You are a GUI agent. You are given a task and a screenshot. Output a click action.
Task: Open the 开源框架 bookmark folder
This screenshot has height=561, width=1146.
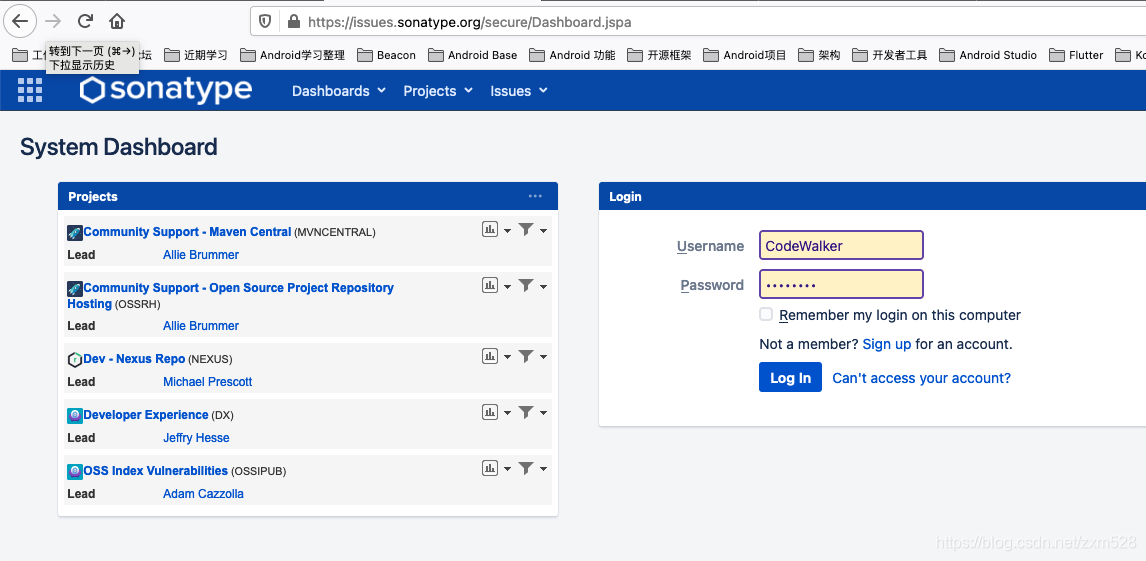[659, 55]
